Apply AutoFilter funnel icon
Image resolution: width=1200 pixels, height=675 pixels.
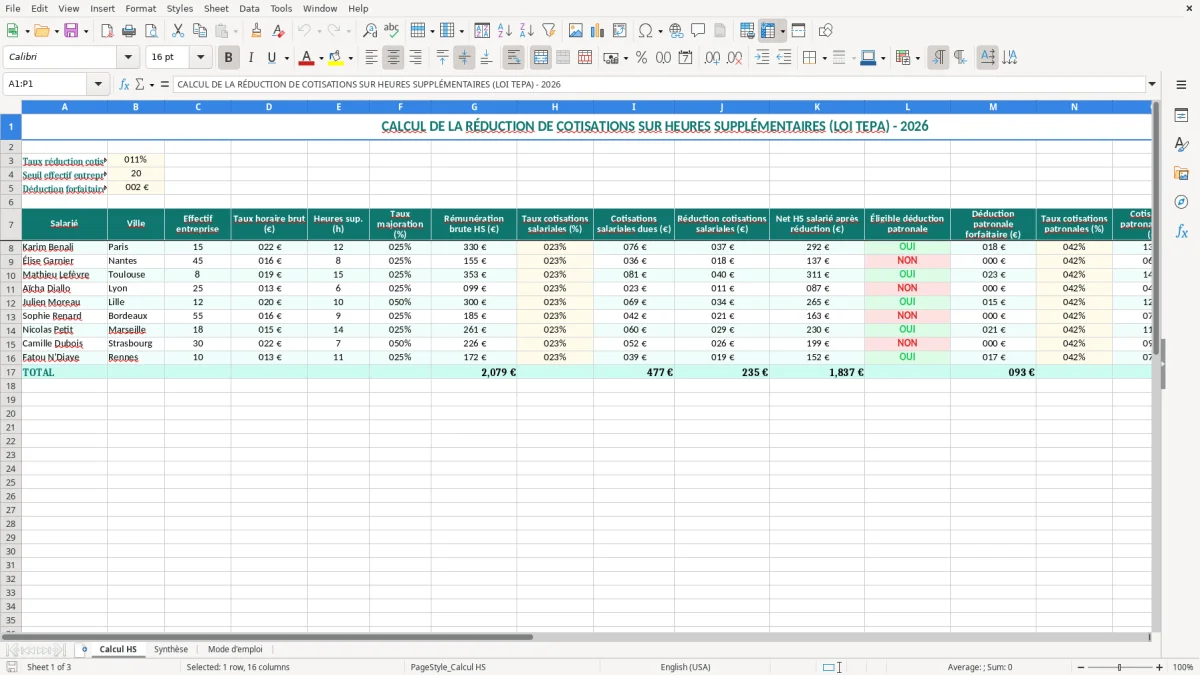548,31
